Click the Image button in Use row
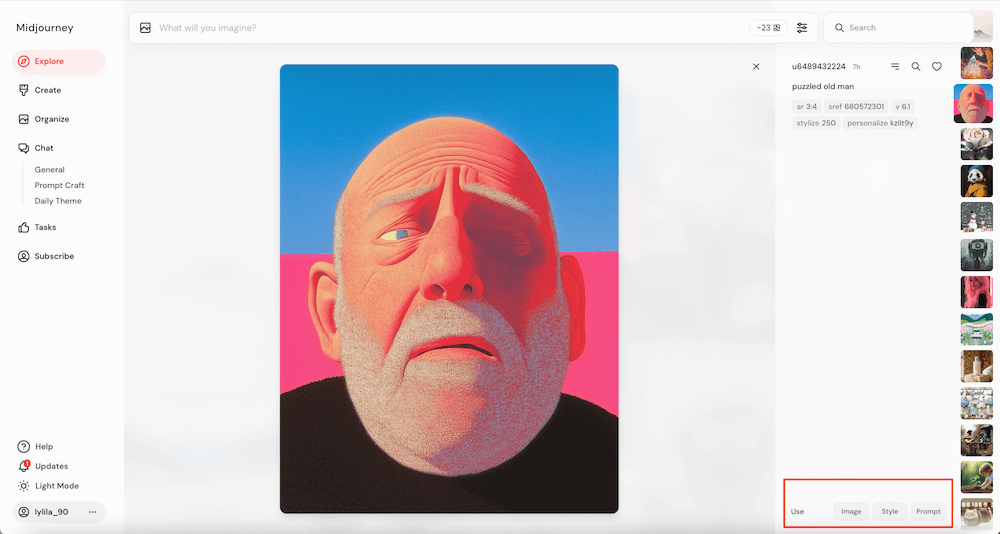 851,511
